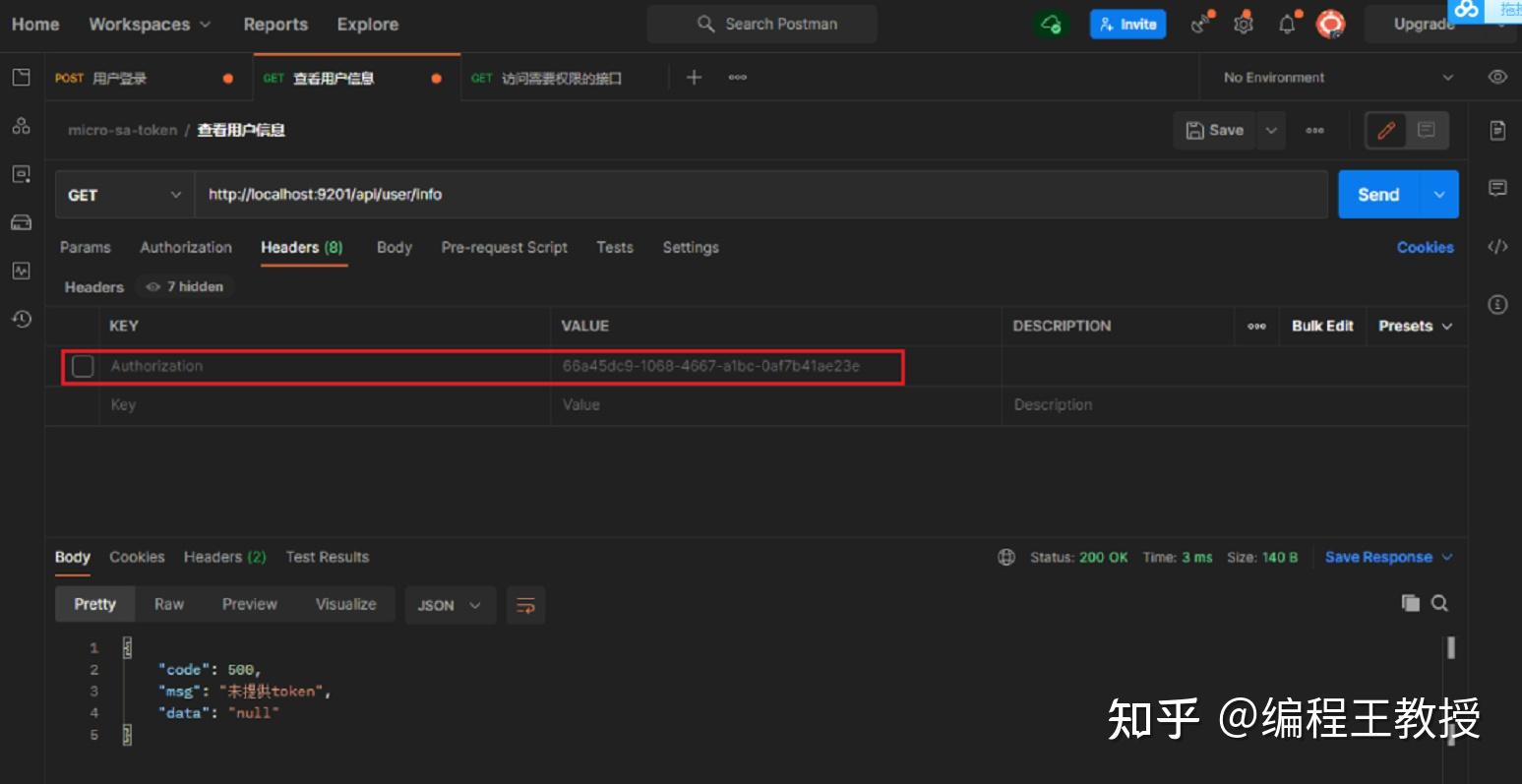This screenshot has width=1522, height=784.
Task: Open the comments icon in right sidebar
Action: click(1497, 188)
